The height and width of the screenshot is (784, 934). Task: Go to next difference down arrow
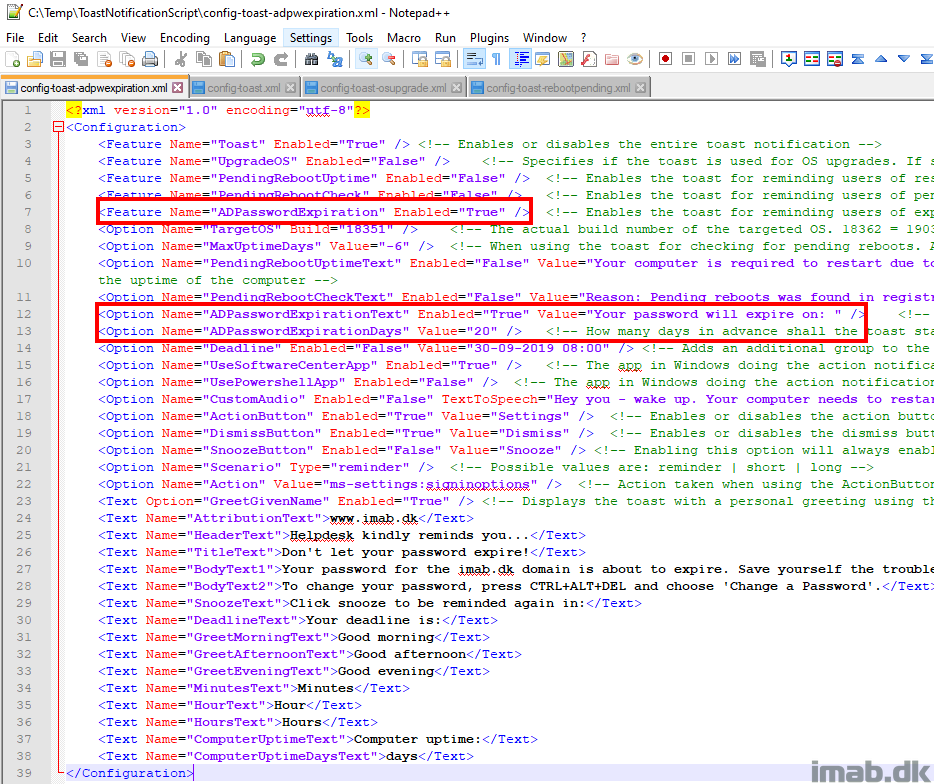tap(904, 59)
